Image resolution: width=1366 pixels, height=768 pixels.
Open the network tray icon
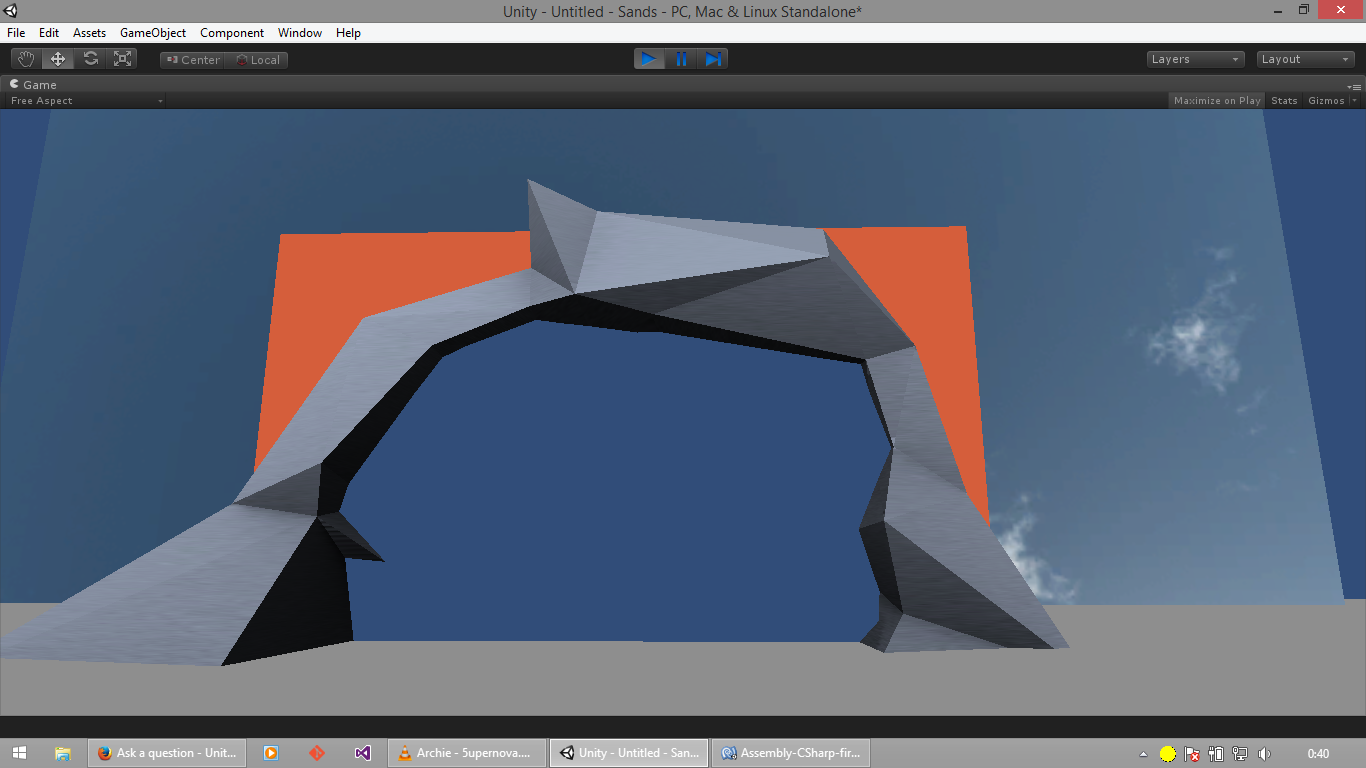point(1240,754)
